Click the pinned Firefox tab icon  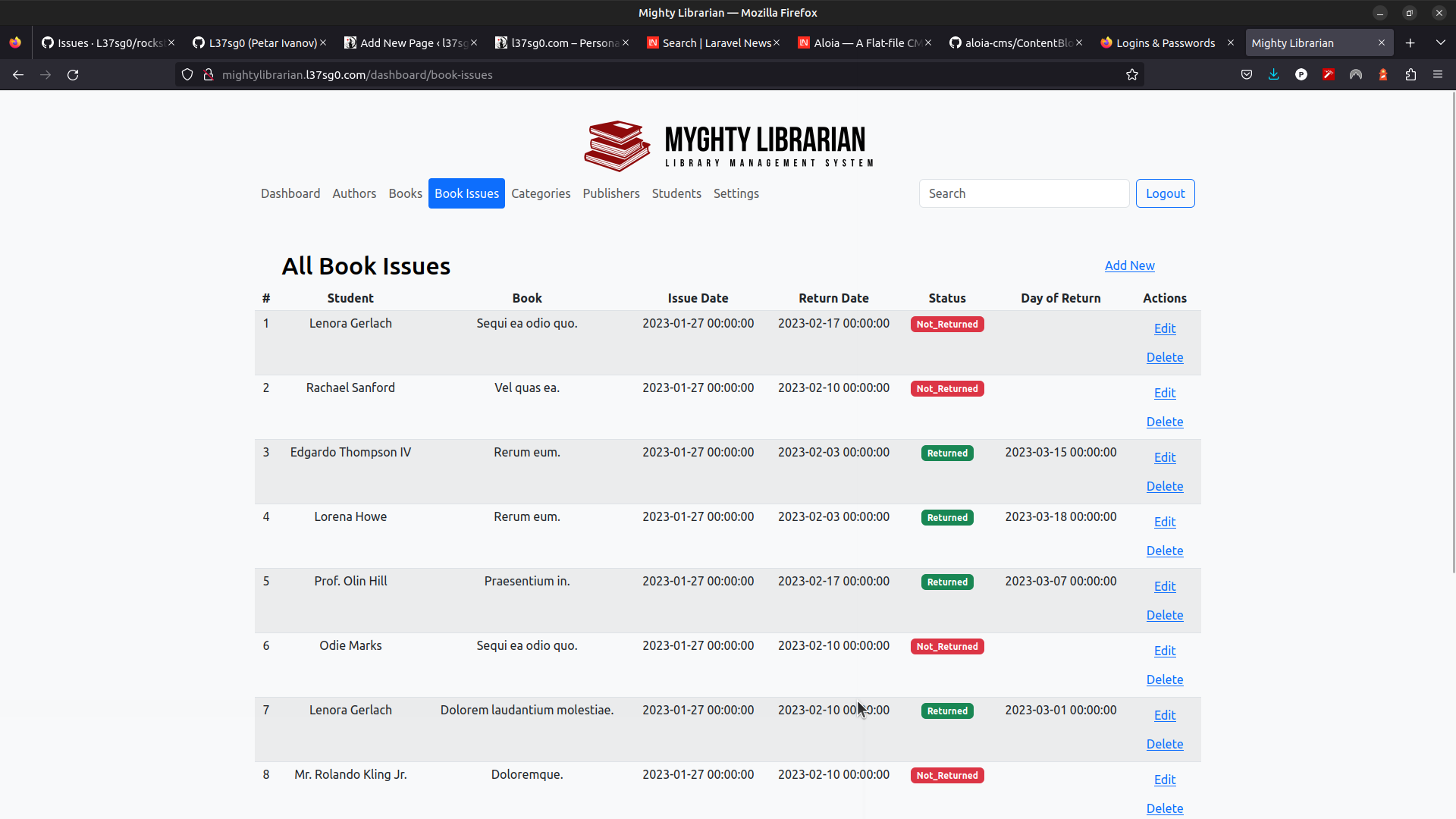tap(15, 42)
